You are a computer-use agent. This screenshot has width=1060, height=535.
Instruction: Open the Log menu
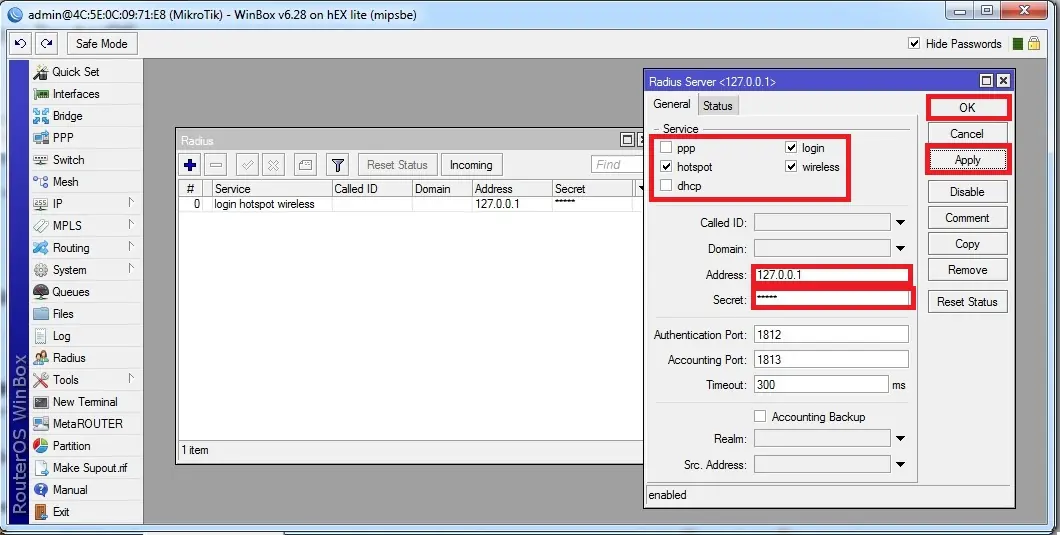tap(61, 335)
